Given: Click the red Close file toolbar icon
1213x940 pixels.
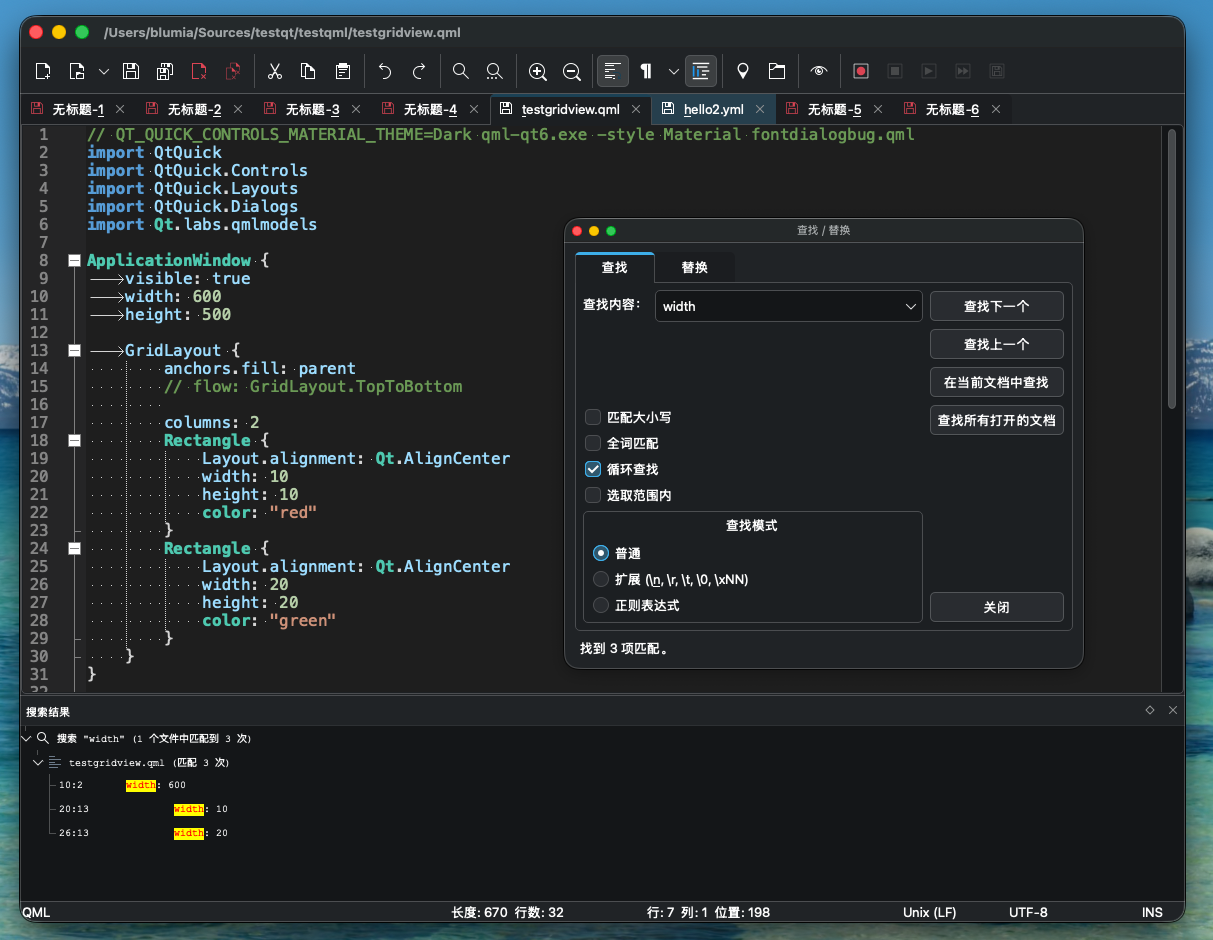Looking at the screenshot, I should (199, 71).
